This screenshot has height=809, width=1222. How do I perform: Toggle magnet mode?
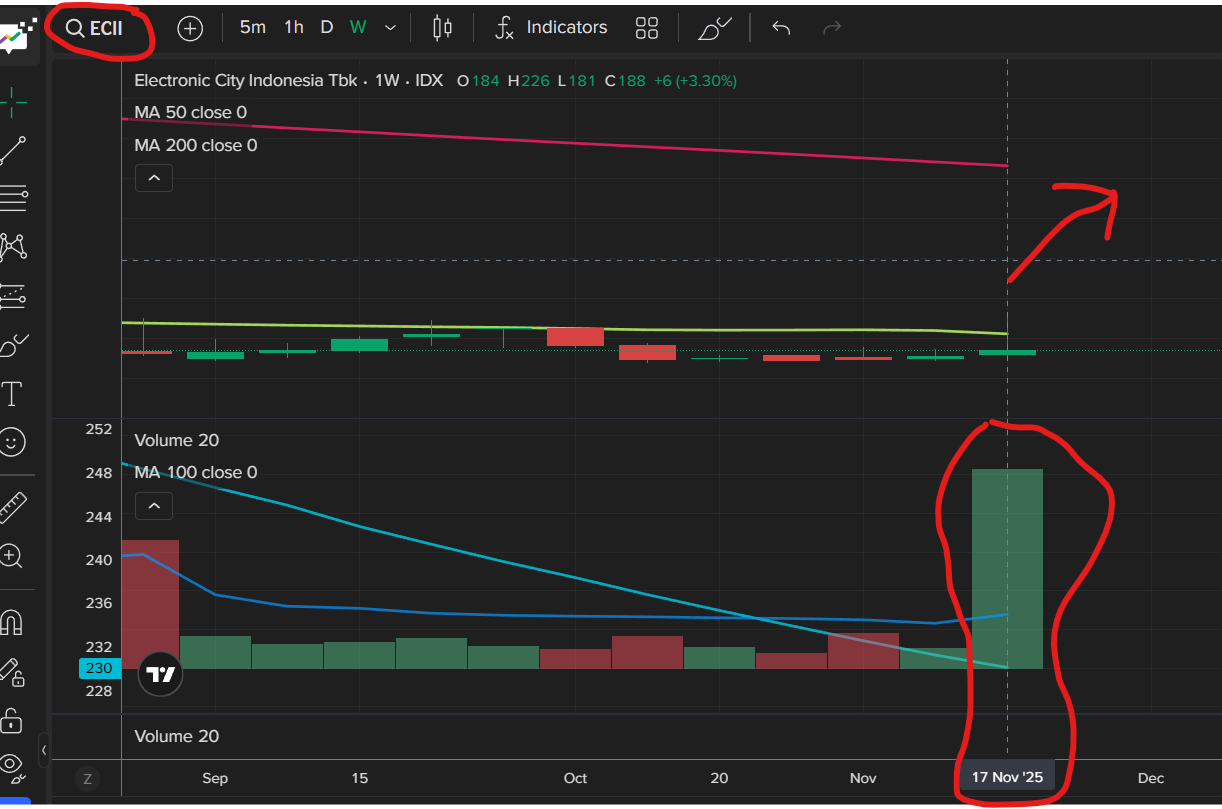[12, 623]
